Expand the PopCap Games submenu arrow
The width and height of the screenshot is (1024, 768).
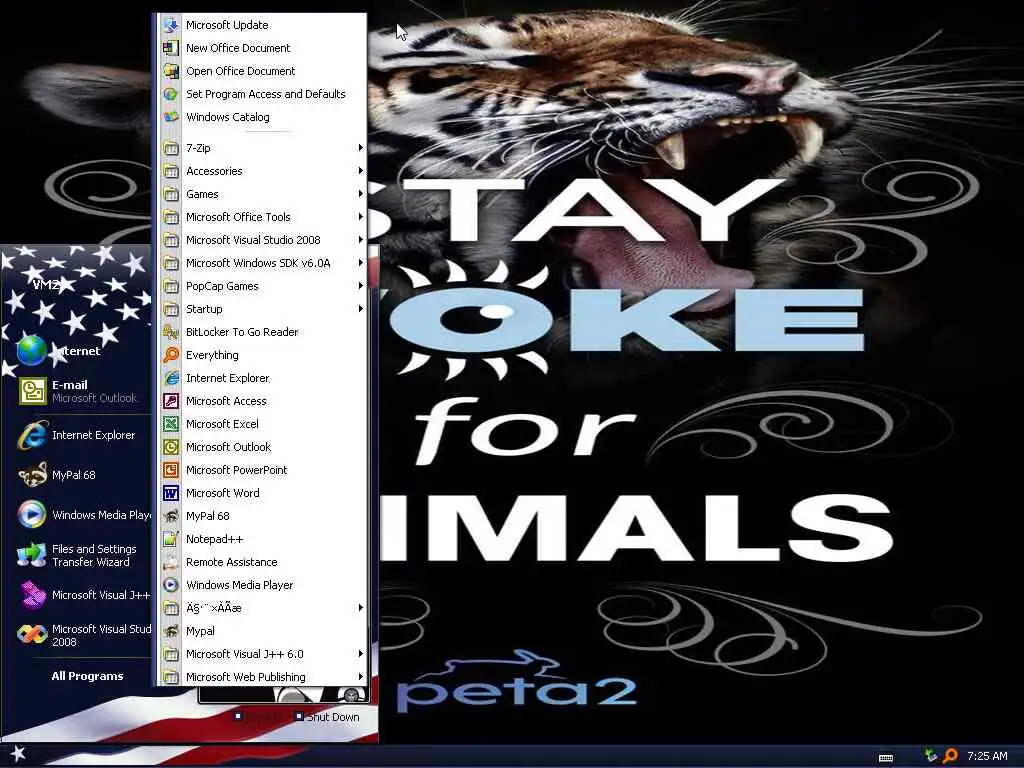(x=360, y=286)
